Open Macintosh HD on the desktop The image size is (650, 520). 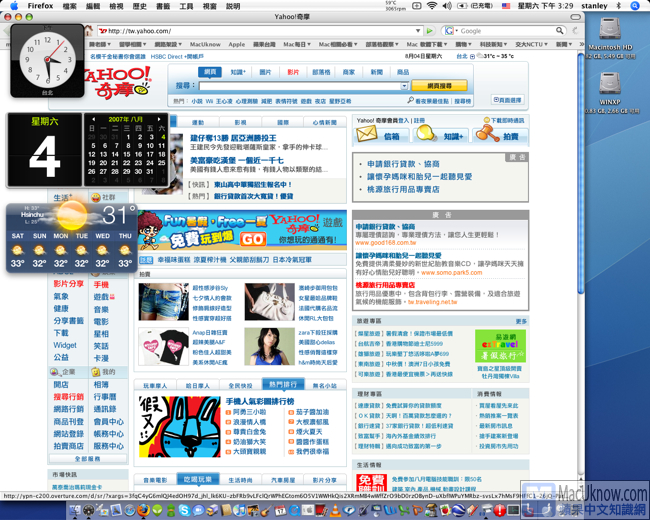pyautogui.click(x=610, y=29)
